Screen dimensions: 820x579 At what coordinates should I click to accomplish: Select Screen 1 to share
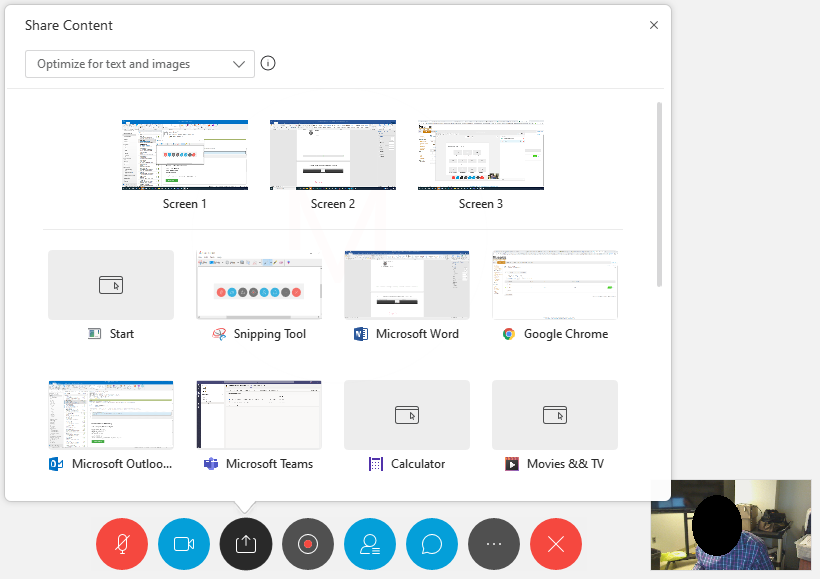point(185,155)
